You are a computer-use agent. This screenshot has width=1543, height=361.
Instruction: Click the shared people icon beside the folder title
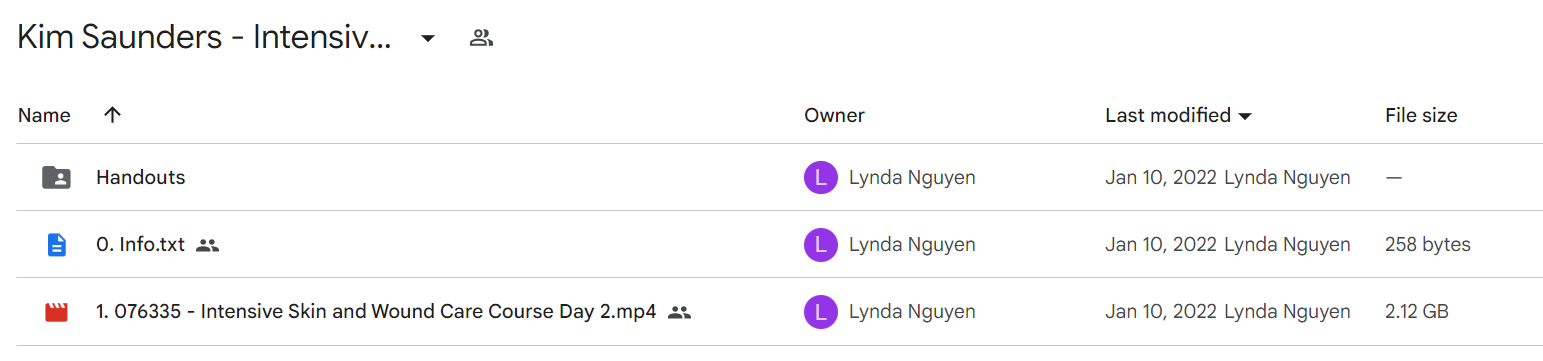[x=482, y=39]
